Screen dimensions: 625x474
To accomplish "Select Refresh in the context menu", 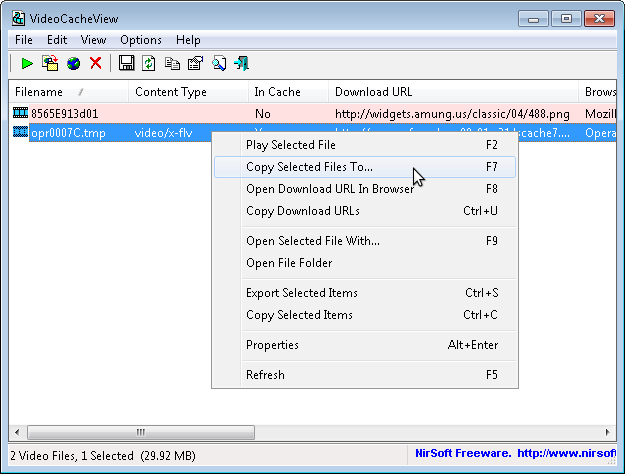I will tap(365, 375).
